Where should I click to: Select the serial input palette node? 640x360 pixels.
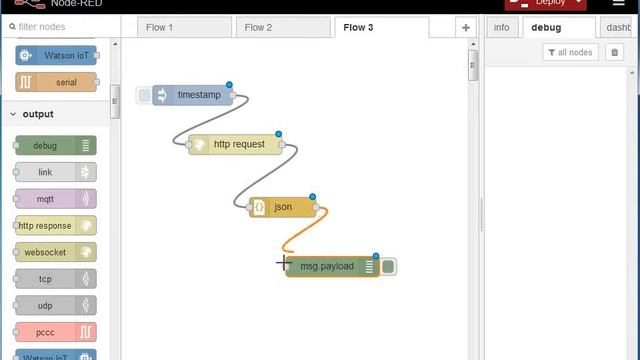56,82
